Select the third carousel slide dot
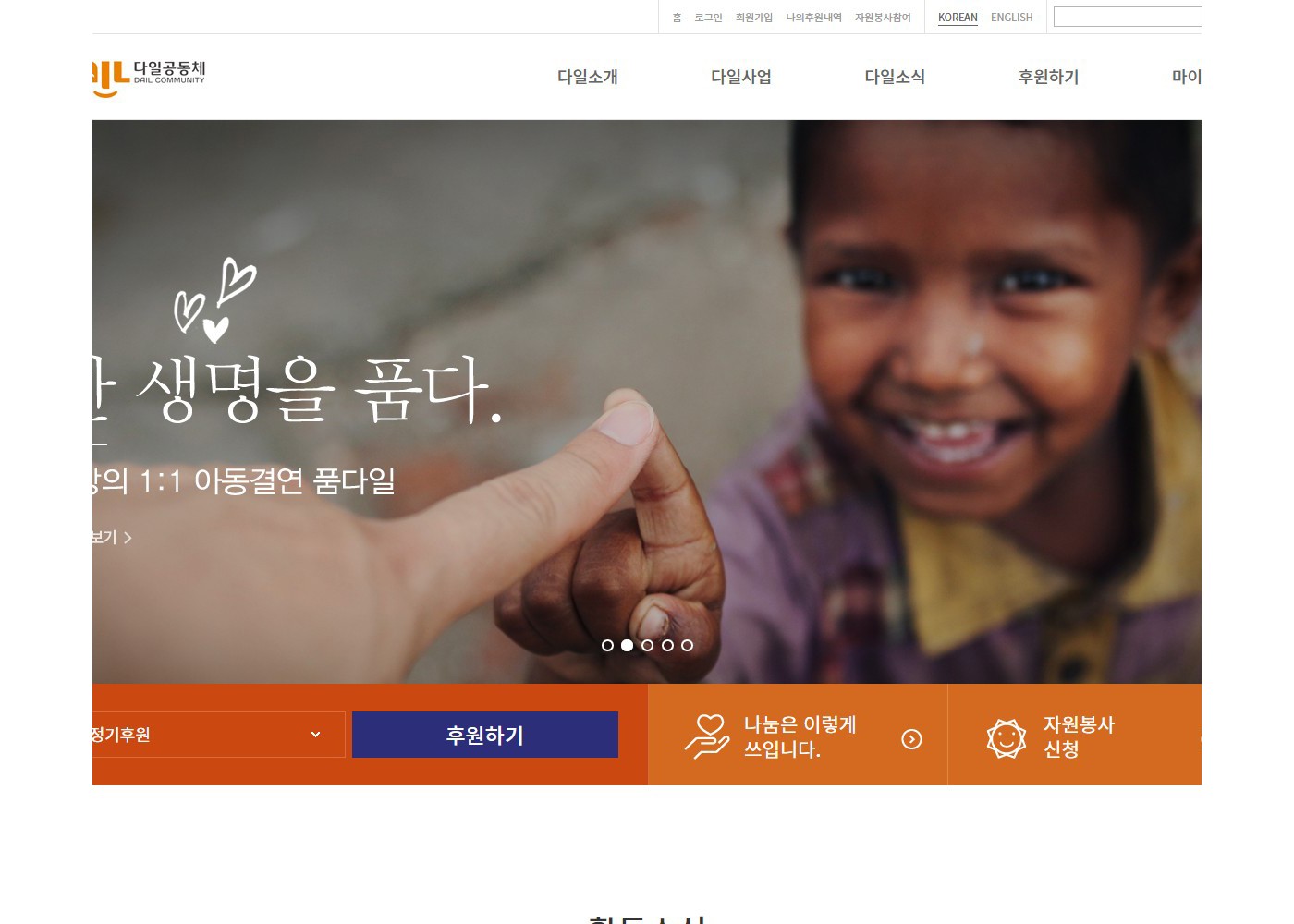The width and height of the screenshot is (1294, 924). (x=647, y=645)
